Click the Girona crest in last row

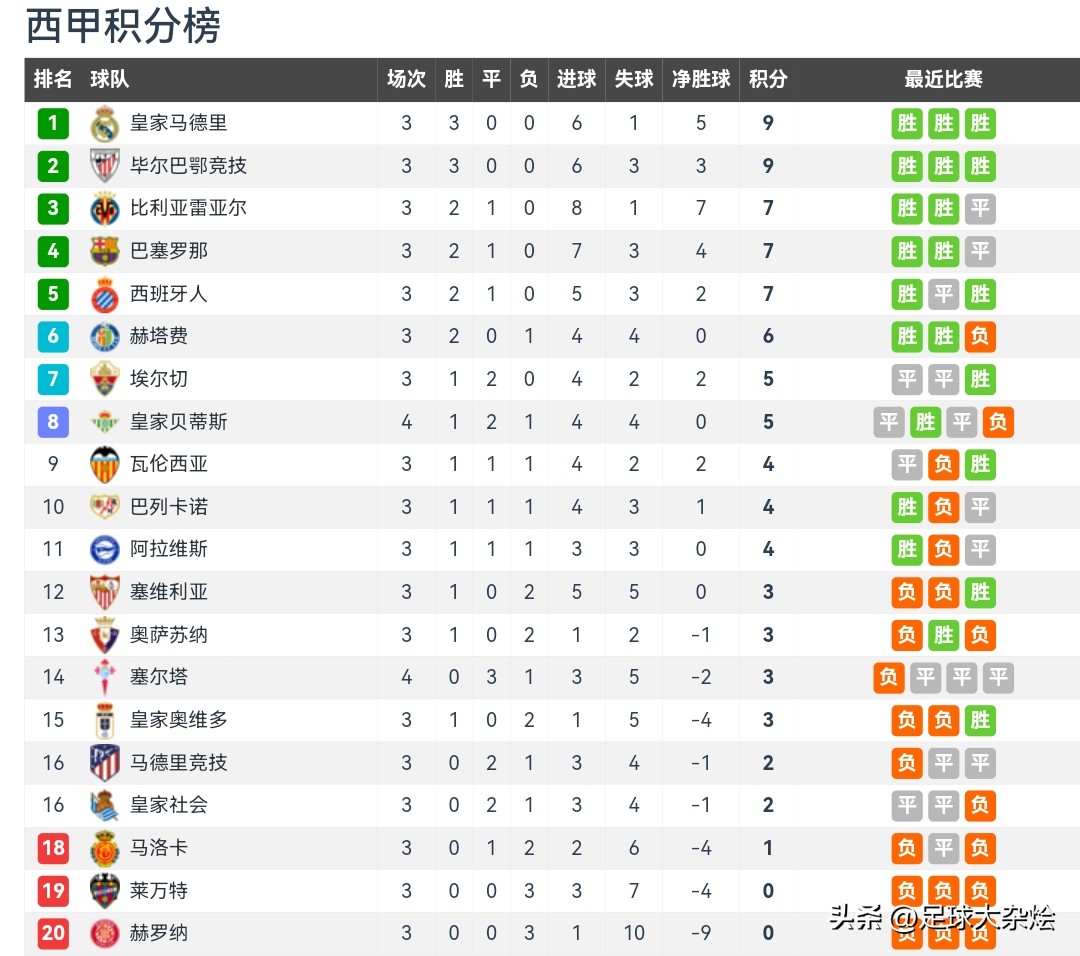click(105, 933)
